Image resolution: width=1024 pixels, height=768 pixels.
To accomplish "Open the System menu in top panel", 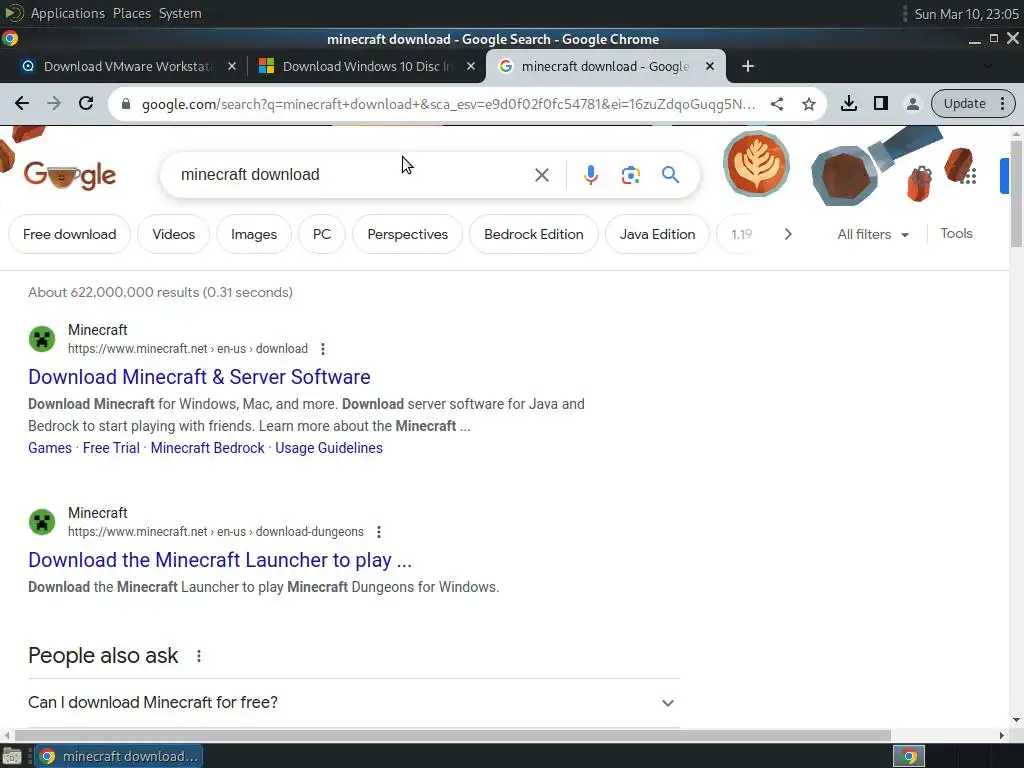I will [x=180, y=13].
